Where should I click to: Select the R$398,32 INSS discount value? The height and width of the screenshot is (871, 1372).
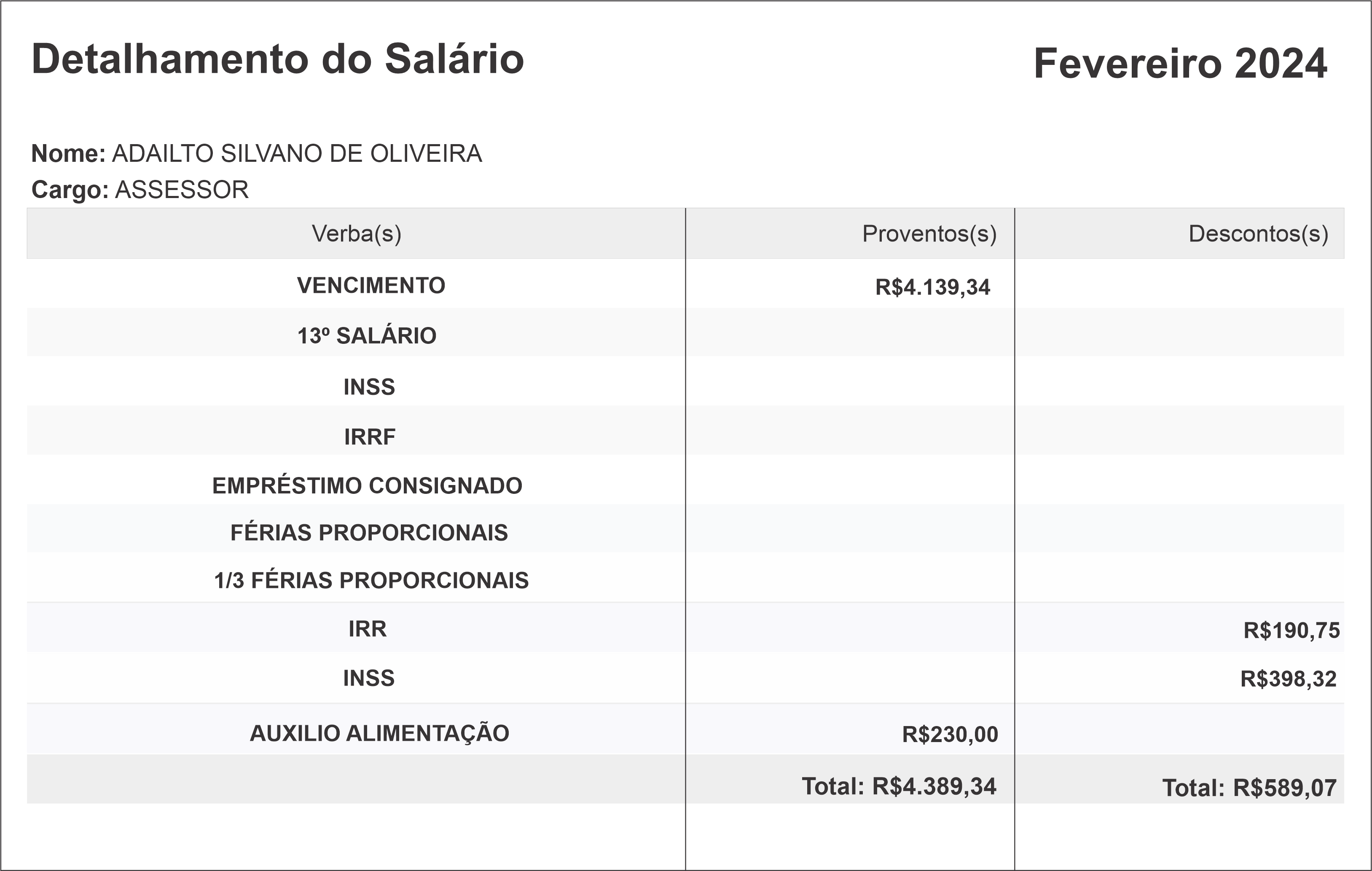point(1288,679)
